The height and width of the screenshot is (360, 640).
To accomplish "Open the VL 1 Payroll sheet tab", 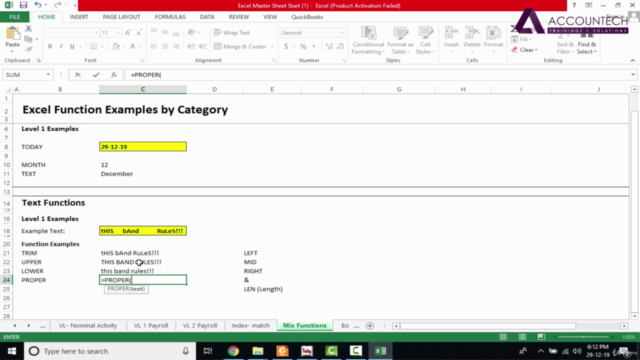I will pyautogui.click(x=151, y=326).
